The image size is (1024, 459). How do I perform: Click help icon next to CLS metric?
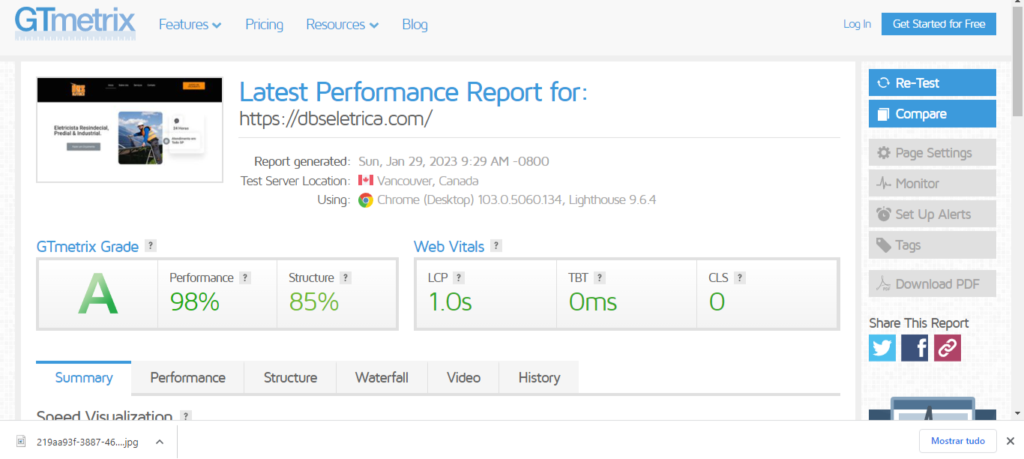(x=739, y=278)
